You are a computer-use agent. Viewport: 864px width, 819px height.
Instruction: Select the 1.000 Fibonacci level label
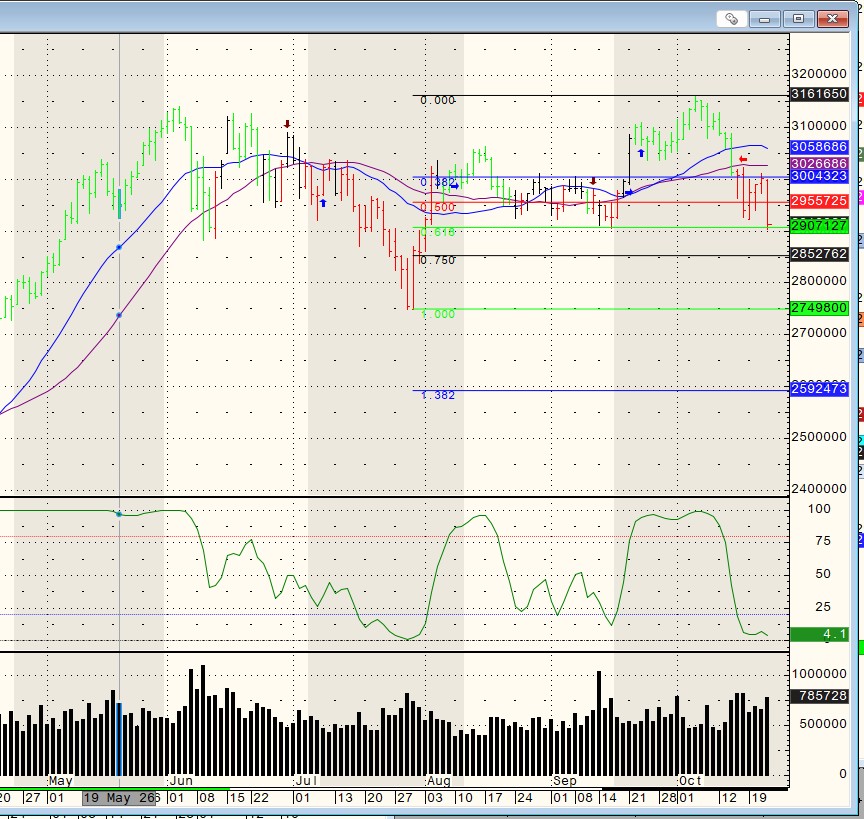coord(438,314)
